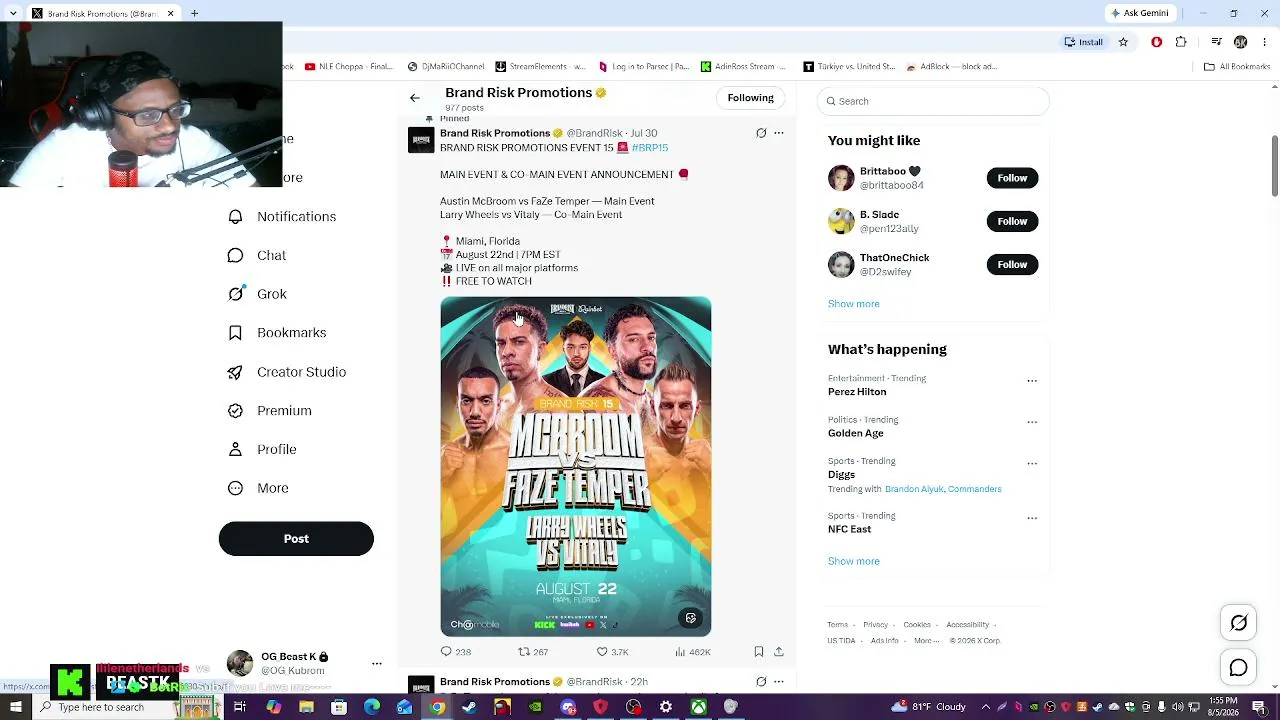
Task: Open Diggs trending topic
Action: pyautogui.click(x=841, y=475)
